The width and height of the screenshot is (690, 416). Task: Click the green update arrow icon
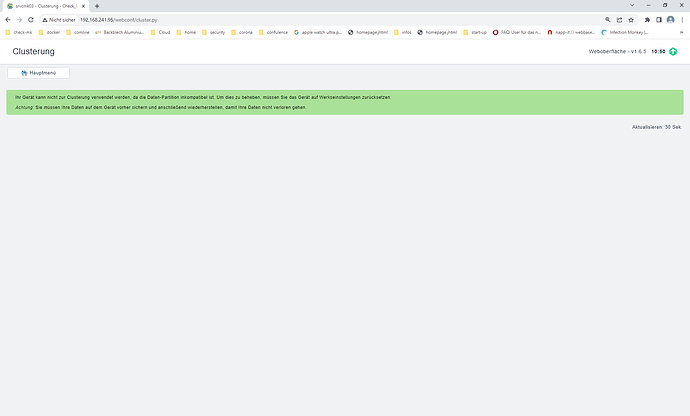(x=673, y=52)
